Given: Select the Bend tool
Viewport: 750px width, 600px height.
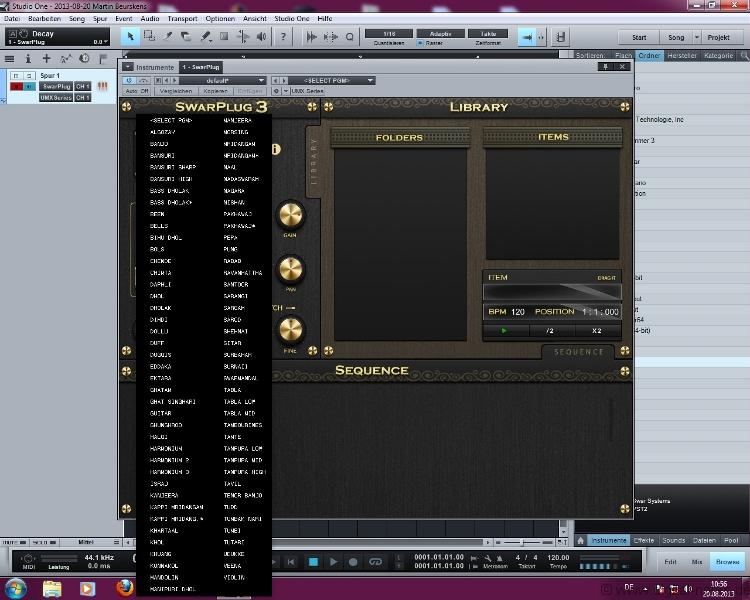Looking at the screenshot, I should tap(243, 36).
